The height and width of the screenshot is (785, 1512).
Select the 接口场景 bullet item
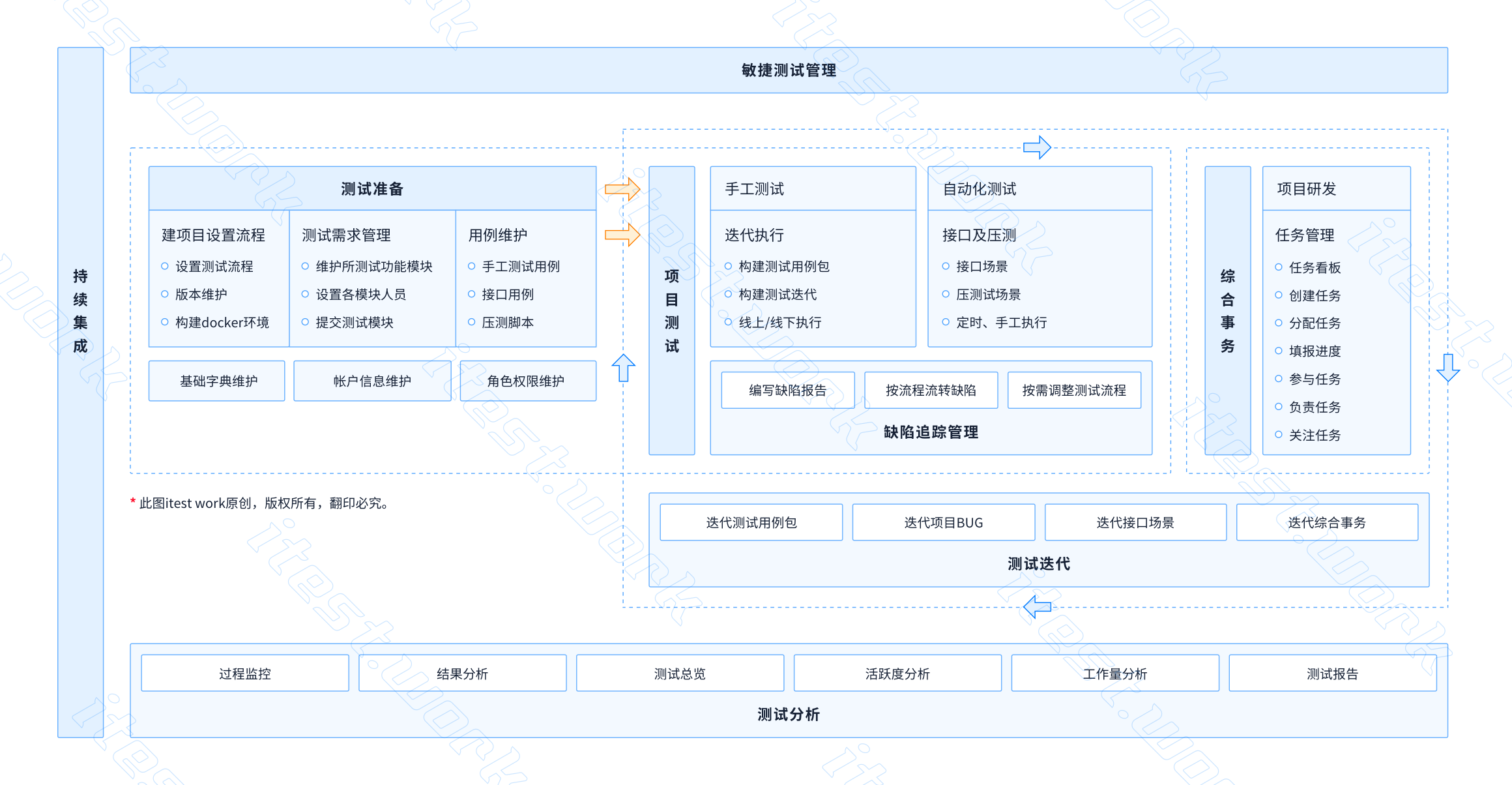[x=981, y=266]
